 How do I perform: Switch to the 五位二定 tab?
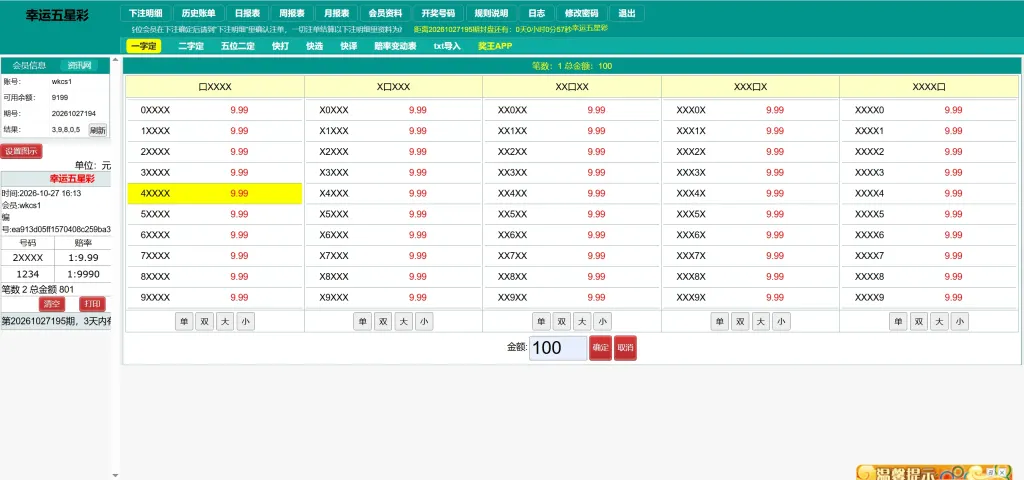point(238,46)
